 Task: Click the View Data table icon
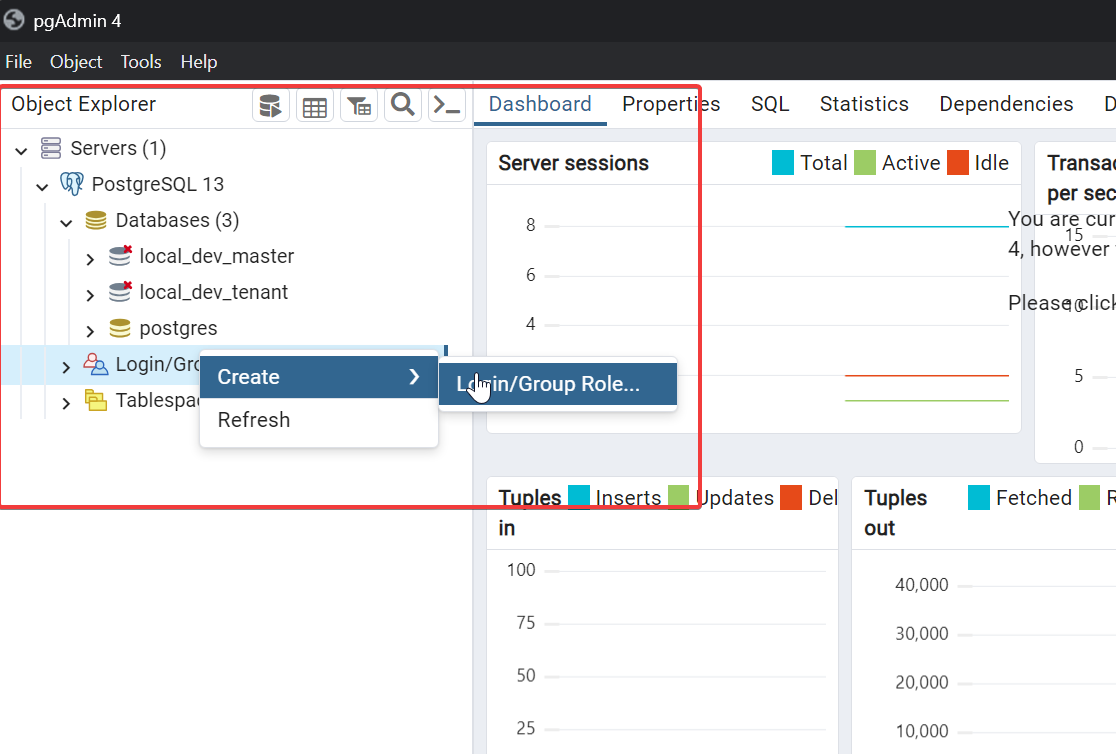(315, 106)
